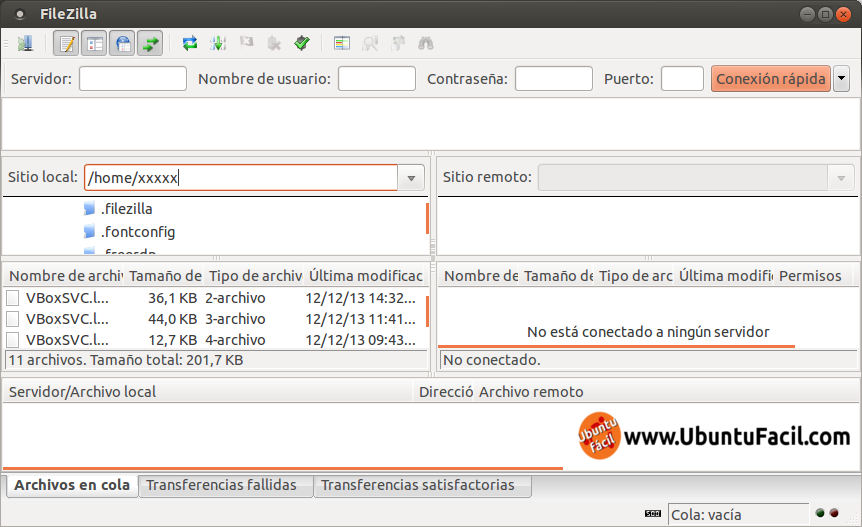862x527 pixels.
Task: Click the file icon of the 4-archivo row
Action: pyautogui.click(x=13, y=340)
